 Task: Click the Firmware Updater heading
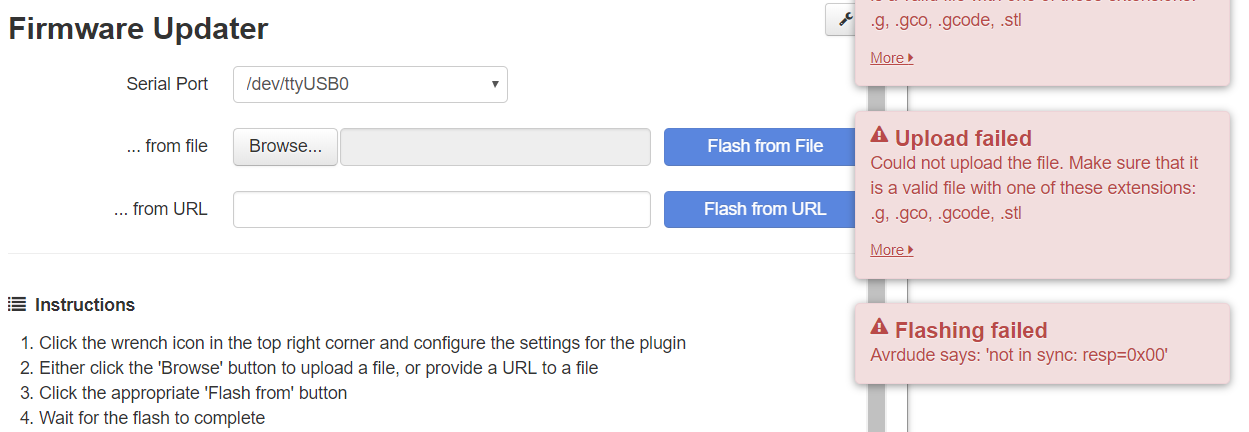coord(138,29)
